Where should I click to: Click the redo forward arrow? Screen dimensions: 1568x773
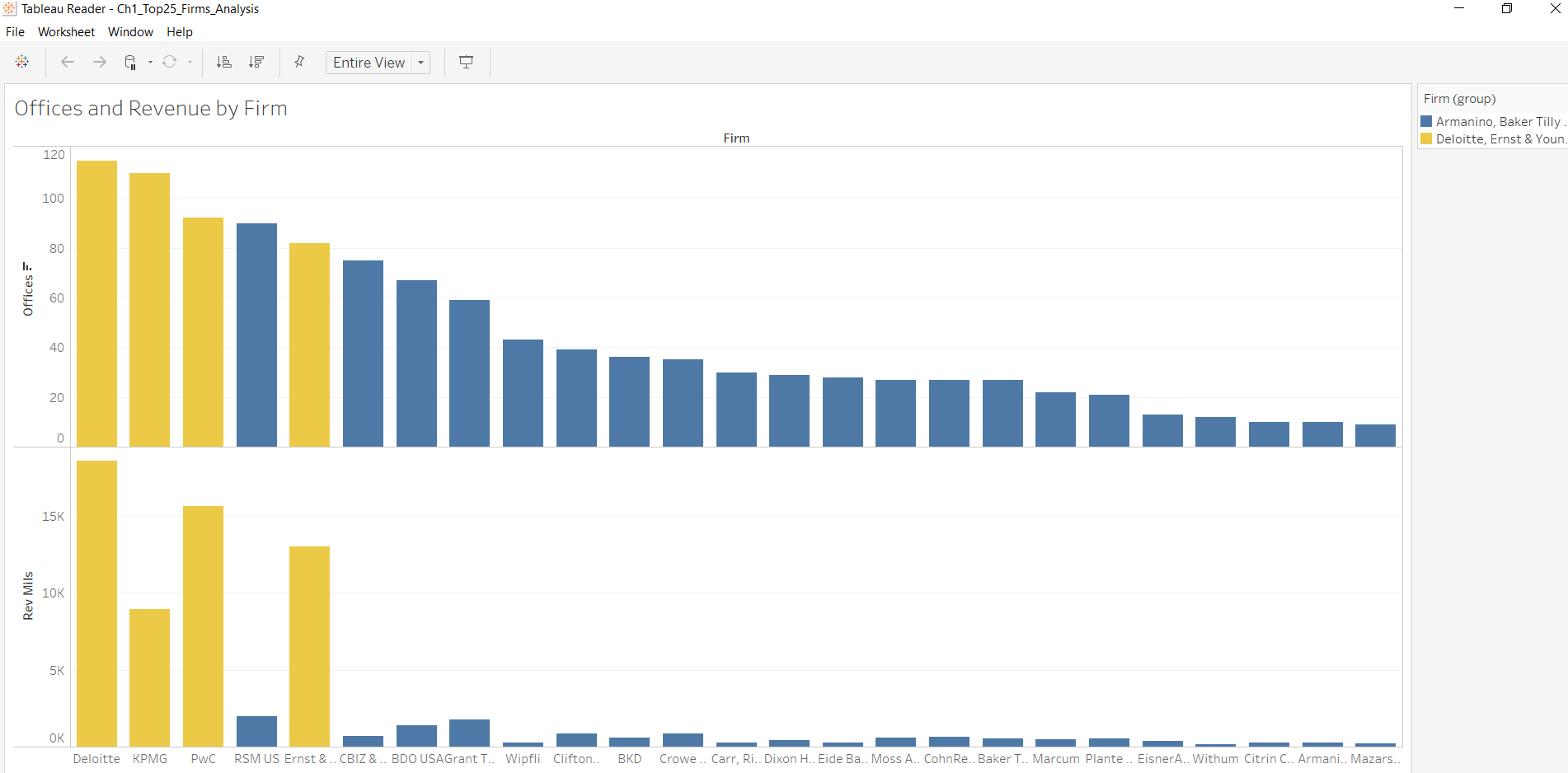[x=99, y=62]
